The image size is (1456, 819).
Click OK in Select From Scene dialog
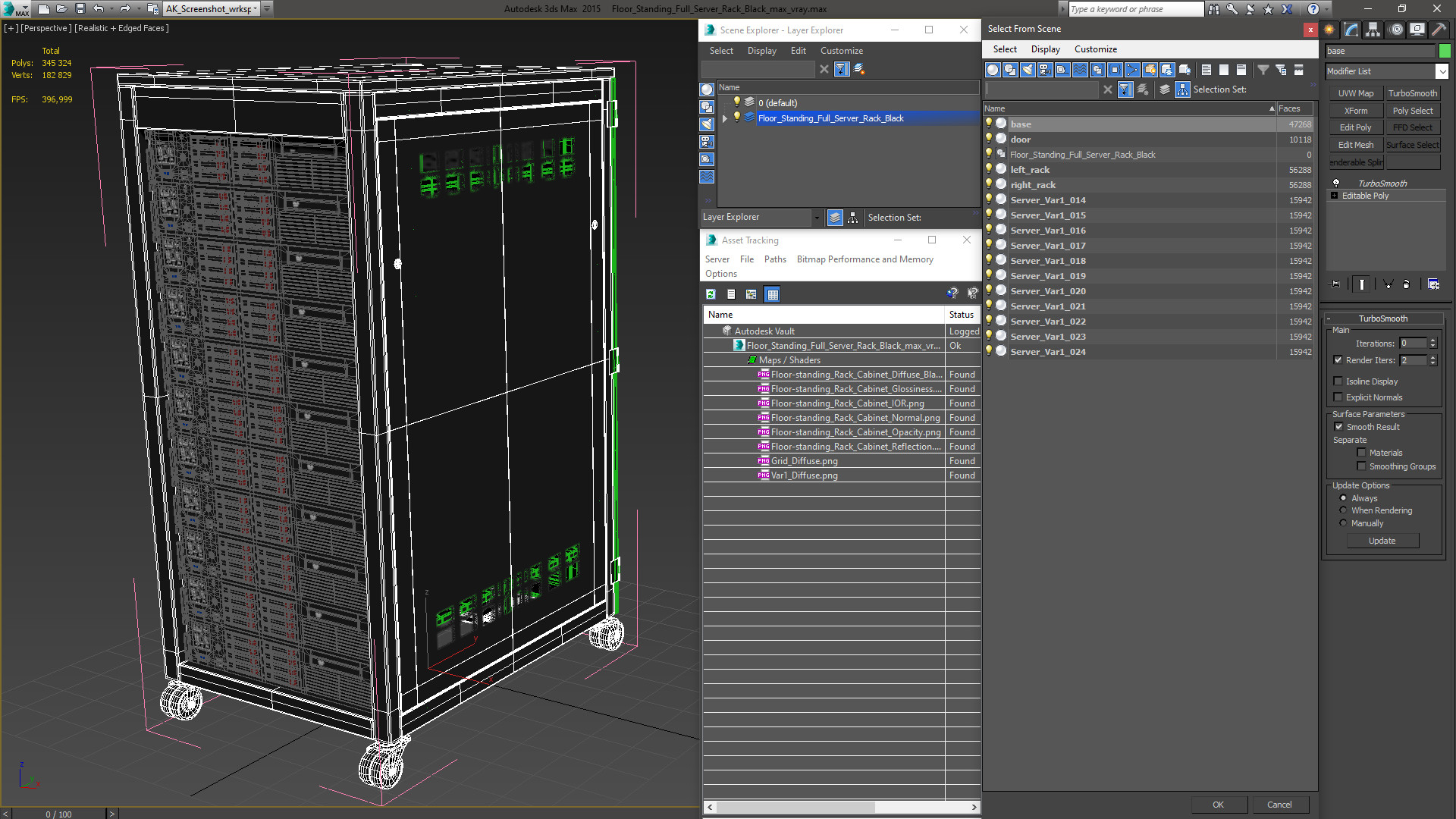[1218, 805]
